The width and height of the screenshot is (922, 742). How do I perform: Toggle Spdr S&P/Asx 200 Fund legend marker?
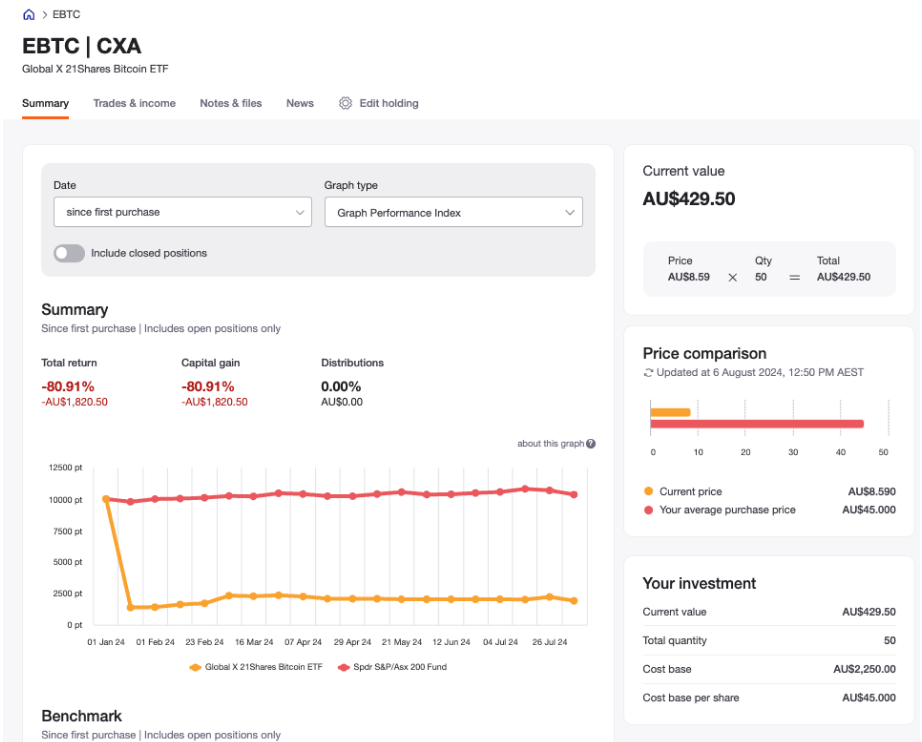tap(343, 667)
